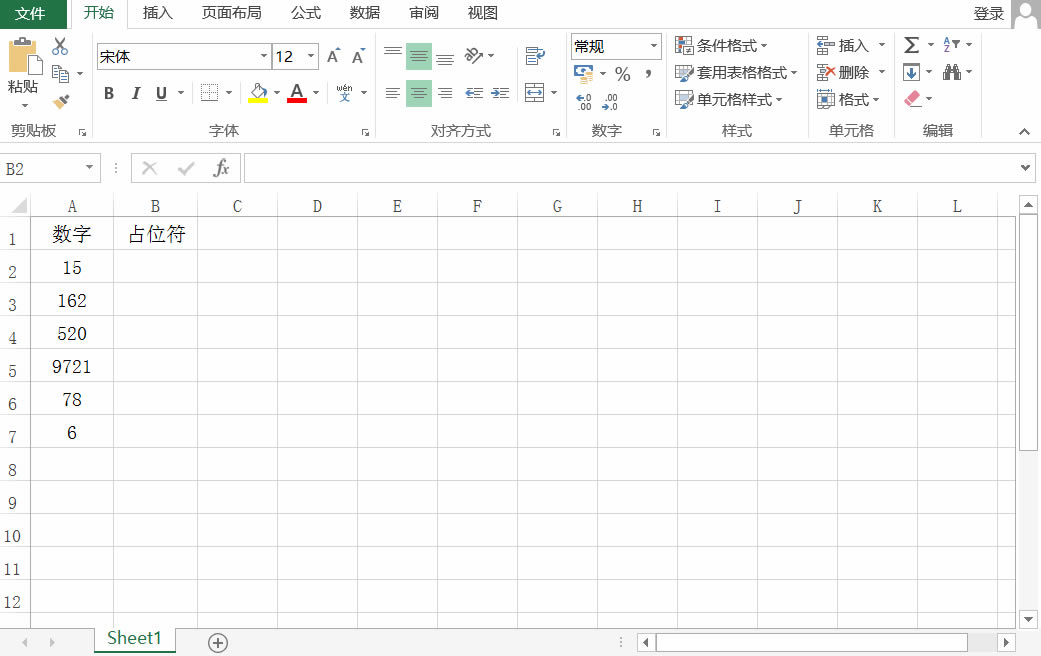
Task: Click Insert Function fx button
Action: 221,168
